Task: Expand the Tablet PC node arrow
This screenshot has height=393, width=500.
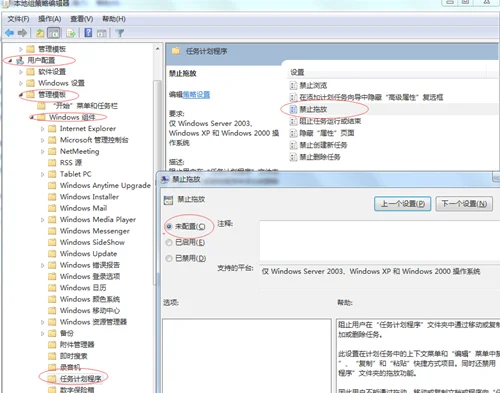Action: (x=42, y=174)
